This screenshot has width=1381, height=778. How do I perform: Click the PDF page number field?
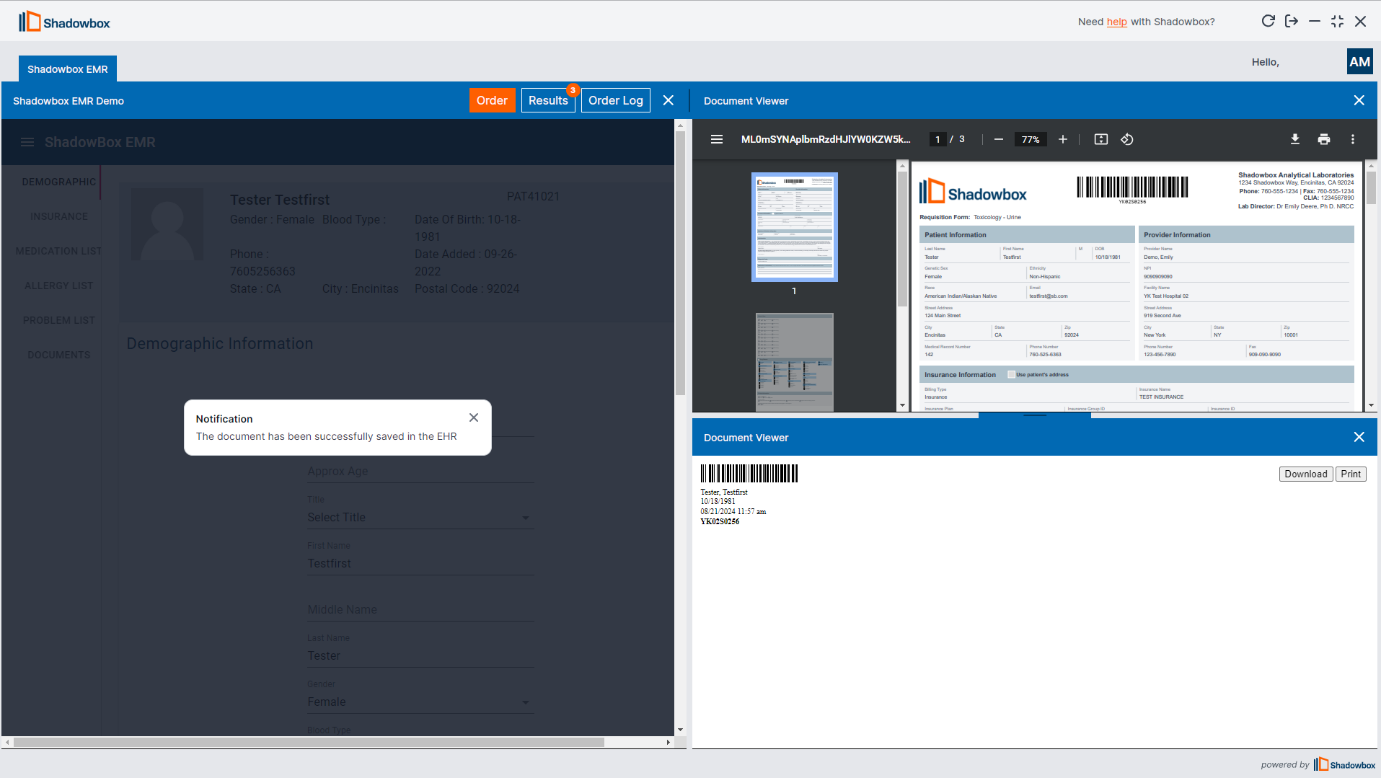coord(938,139)
